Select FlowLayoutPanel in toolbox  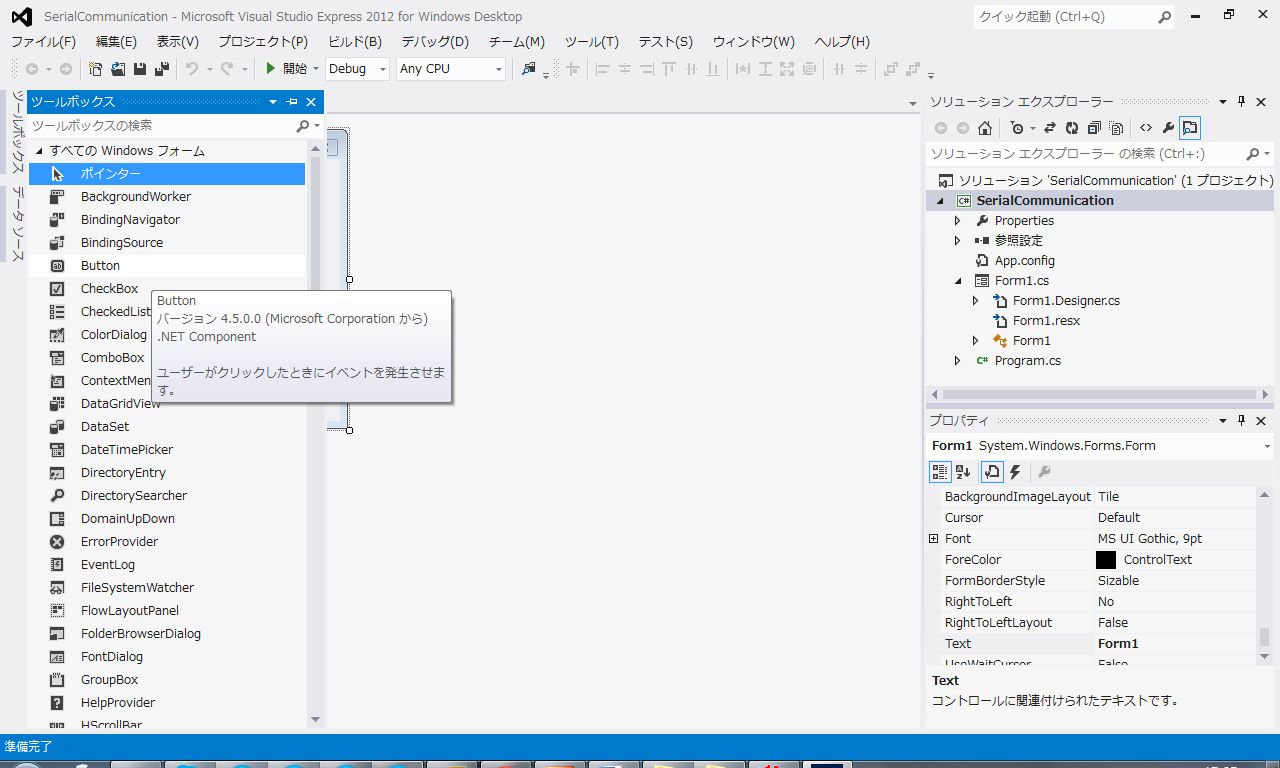[x=167, y=611]
